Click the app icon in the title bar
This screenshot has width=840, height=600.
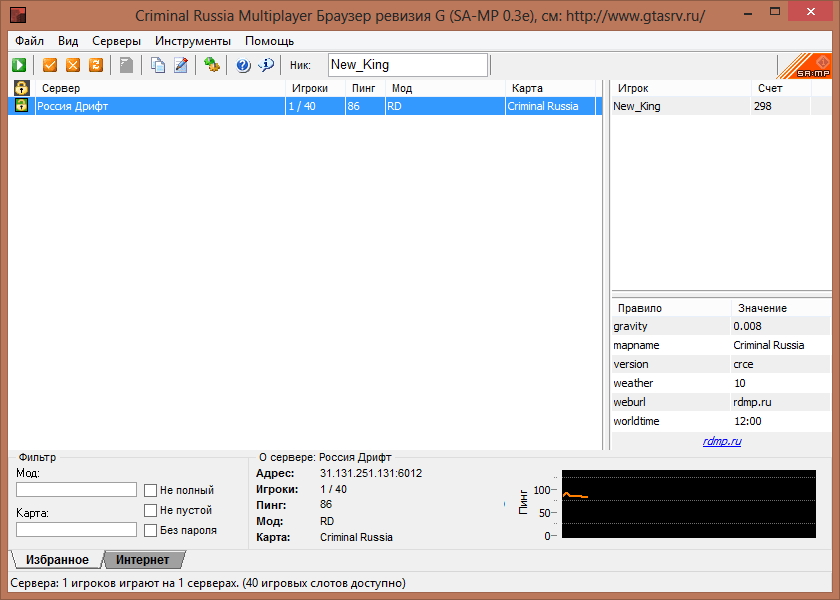pos(18,15)
